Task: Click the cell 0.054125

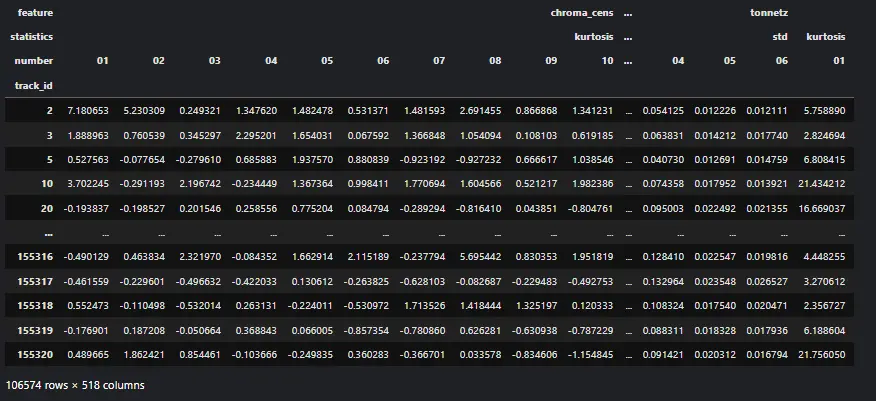Action: [663, 111]
